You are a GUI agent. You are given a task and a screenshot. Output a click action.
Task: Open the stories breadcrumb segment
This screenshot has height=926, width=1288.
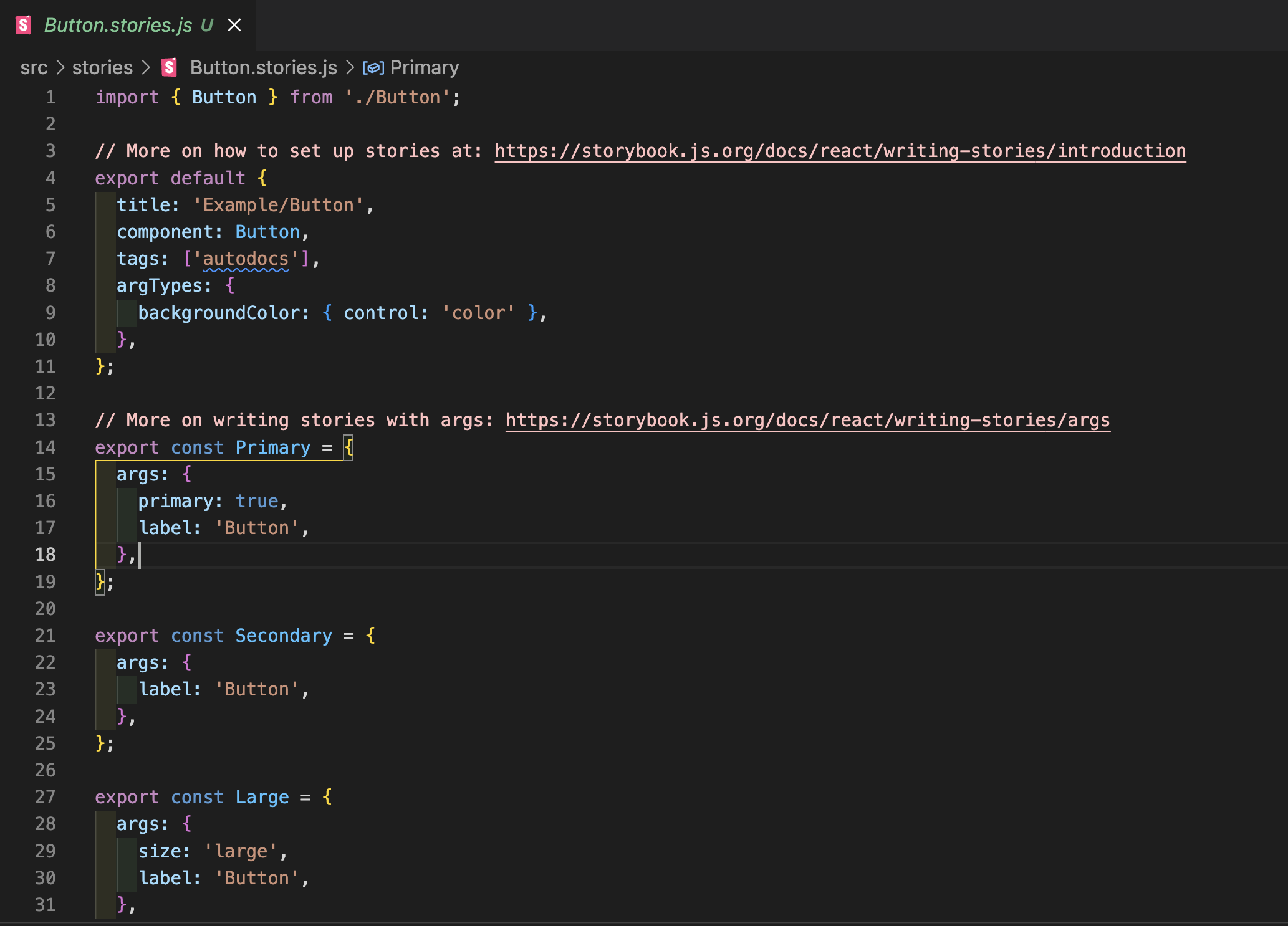point(102,67)
